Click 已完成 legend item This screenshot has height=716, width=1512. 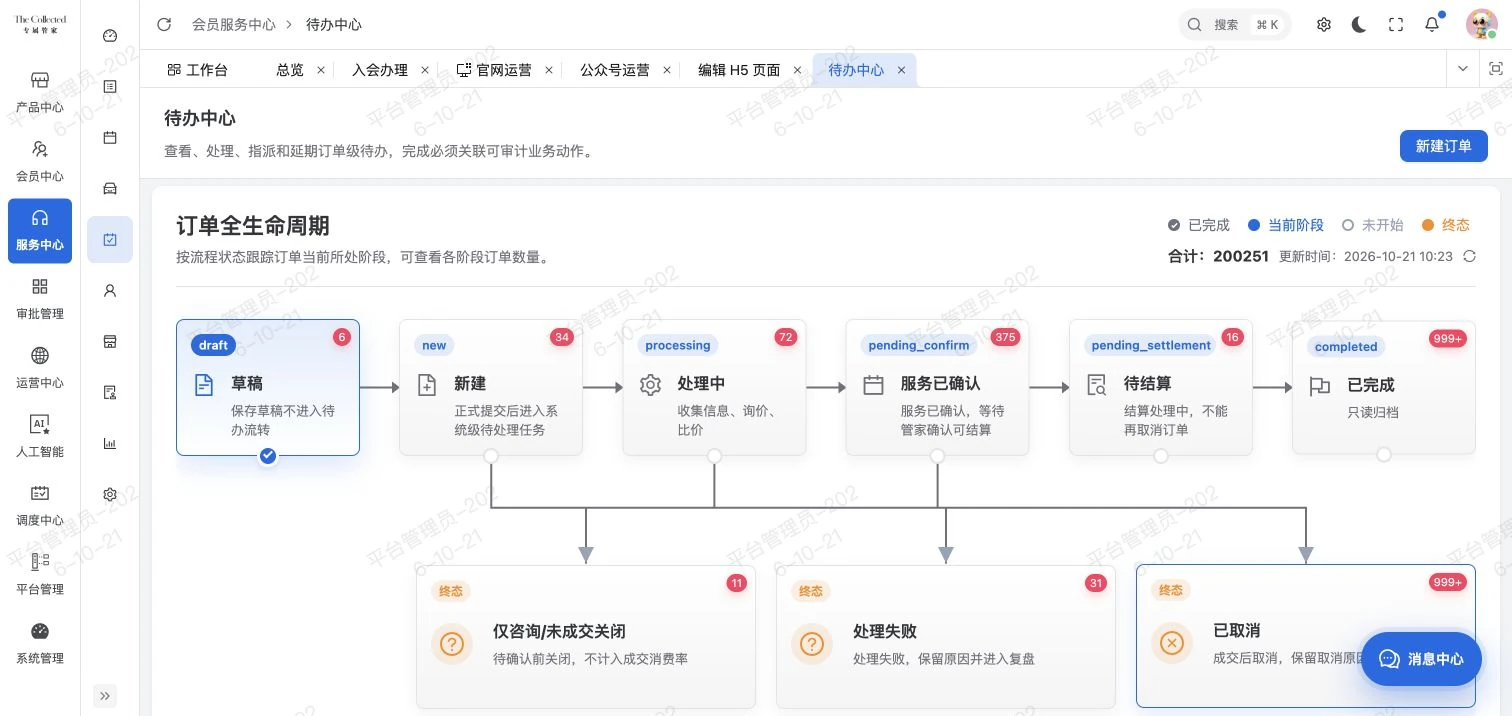[1199, 225]
